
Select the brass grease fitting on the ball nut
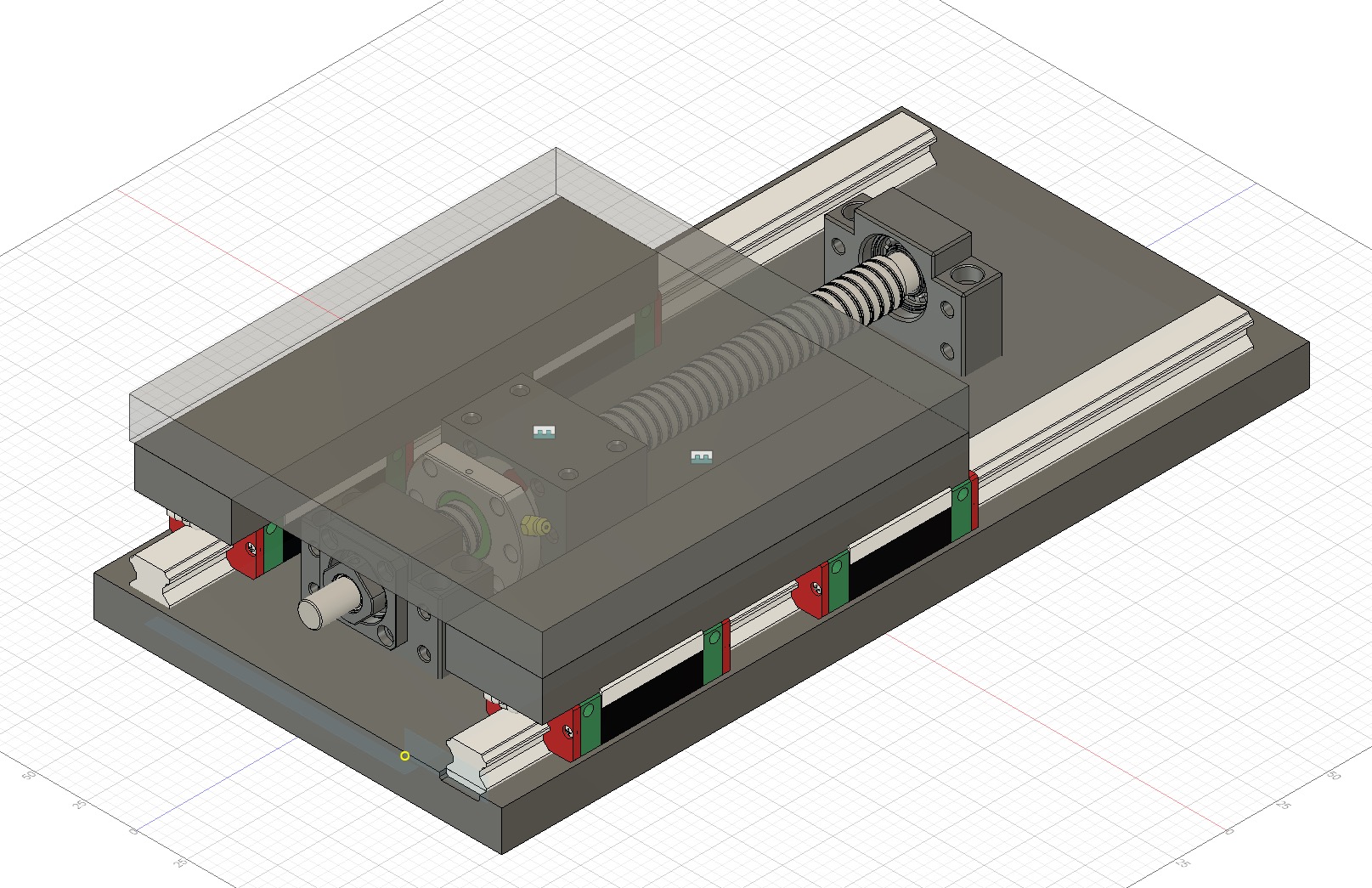(x=535, y=527)
